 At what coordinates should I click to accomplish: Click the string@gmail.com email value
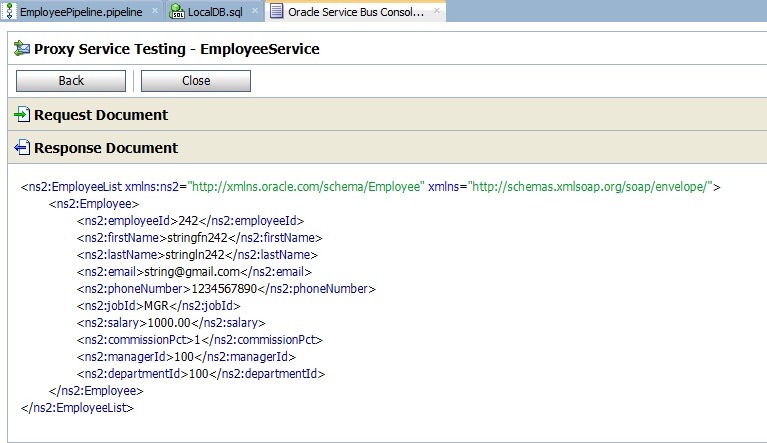tap(207, 271)
